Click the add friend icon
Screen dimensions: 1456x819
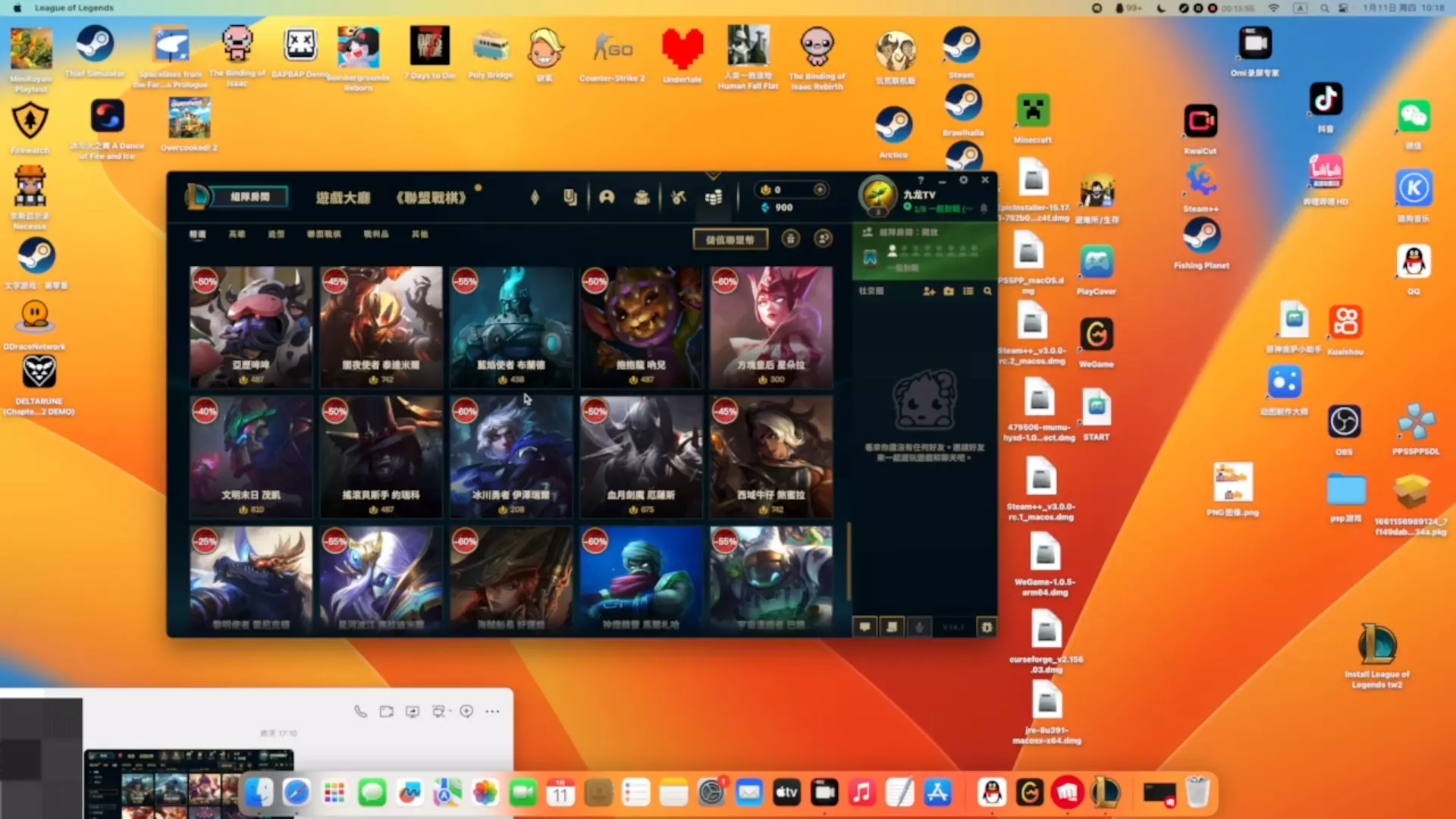(x=928, y=291)
